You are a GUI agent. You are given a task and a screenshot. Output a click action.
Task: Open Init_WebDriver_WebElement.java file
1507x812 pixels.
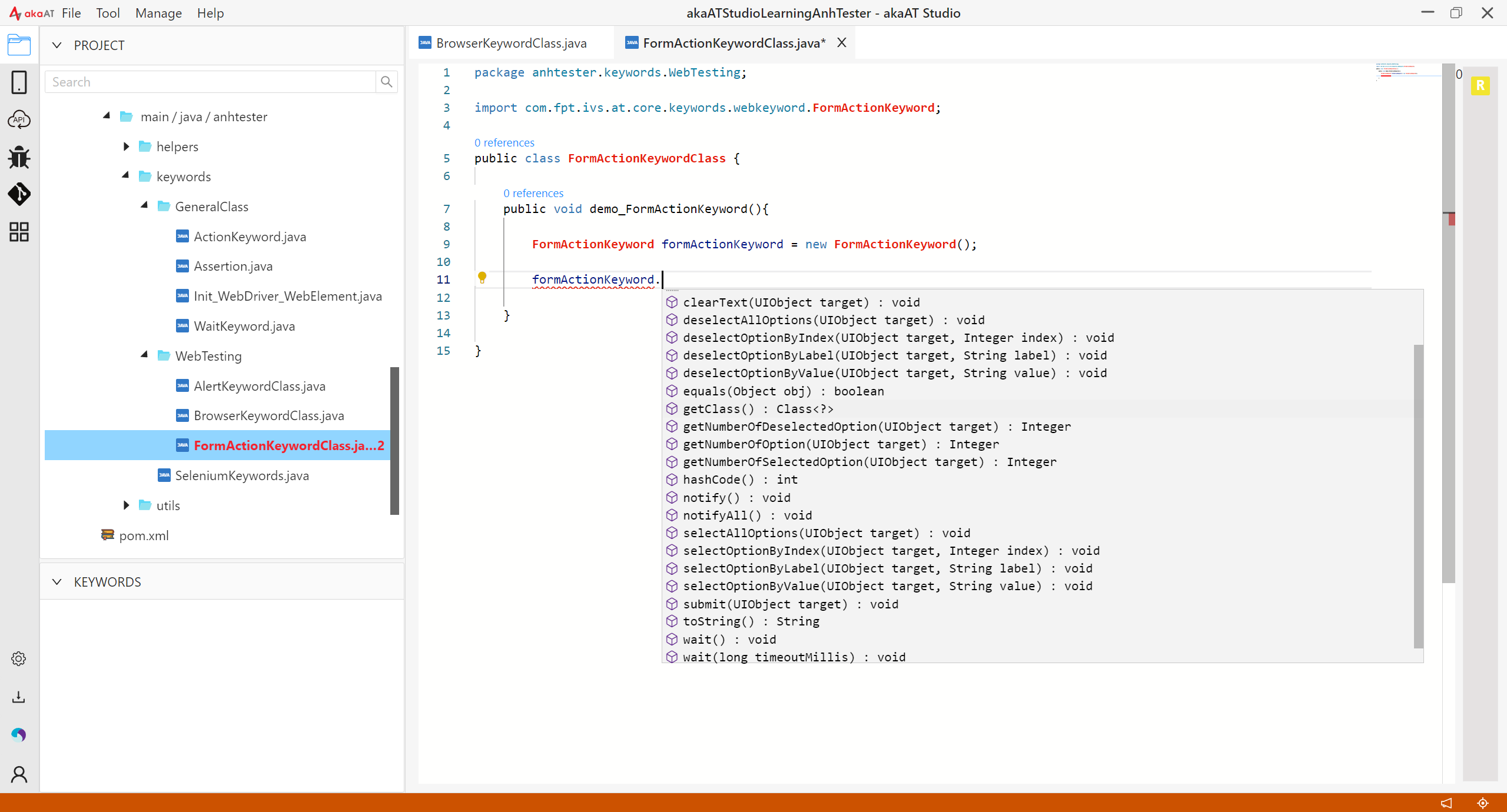288,296
